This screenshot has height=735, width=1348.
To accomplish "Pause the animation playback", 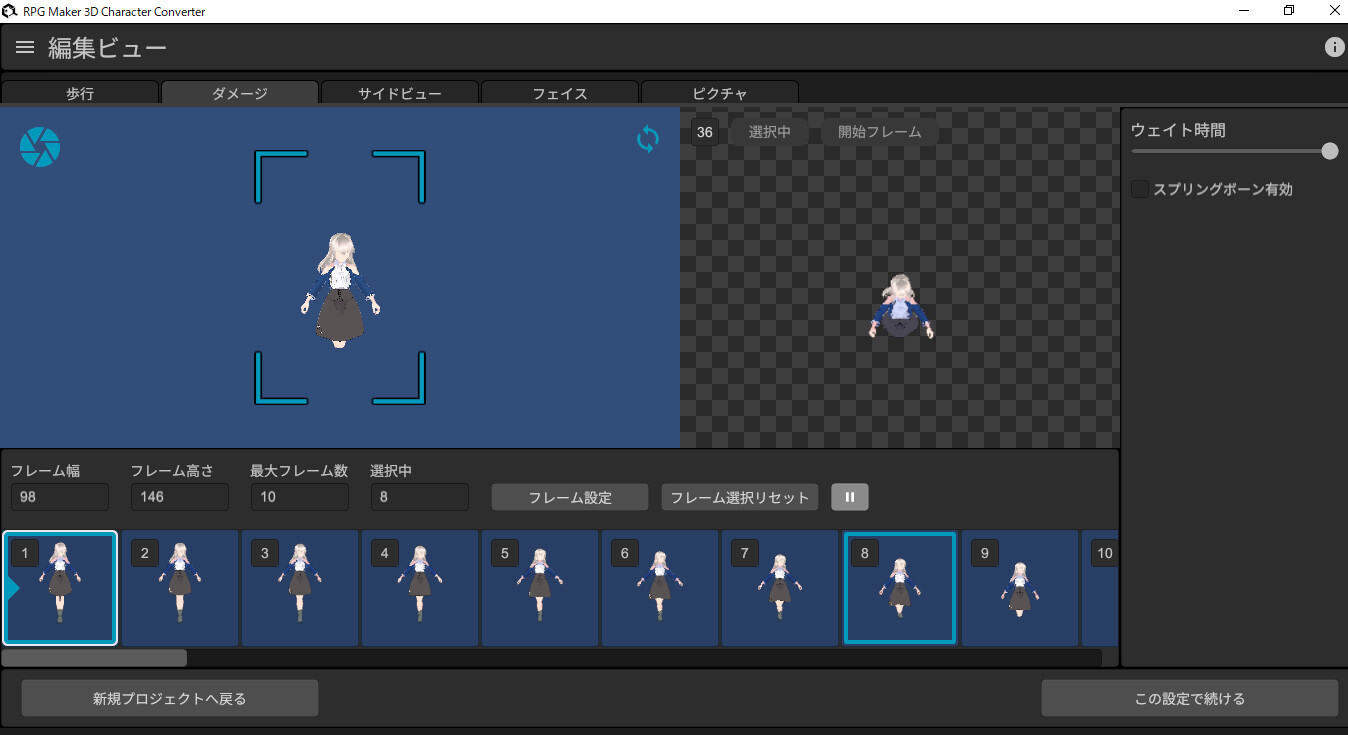I will [x=849, y=496].
